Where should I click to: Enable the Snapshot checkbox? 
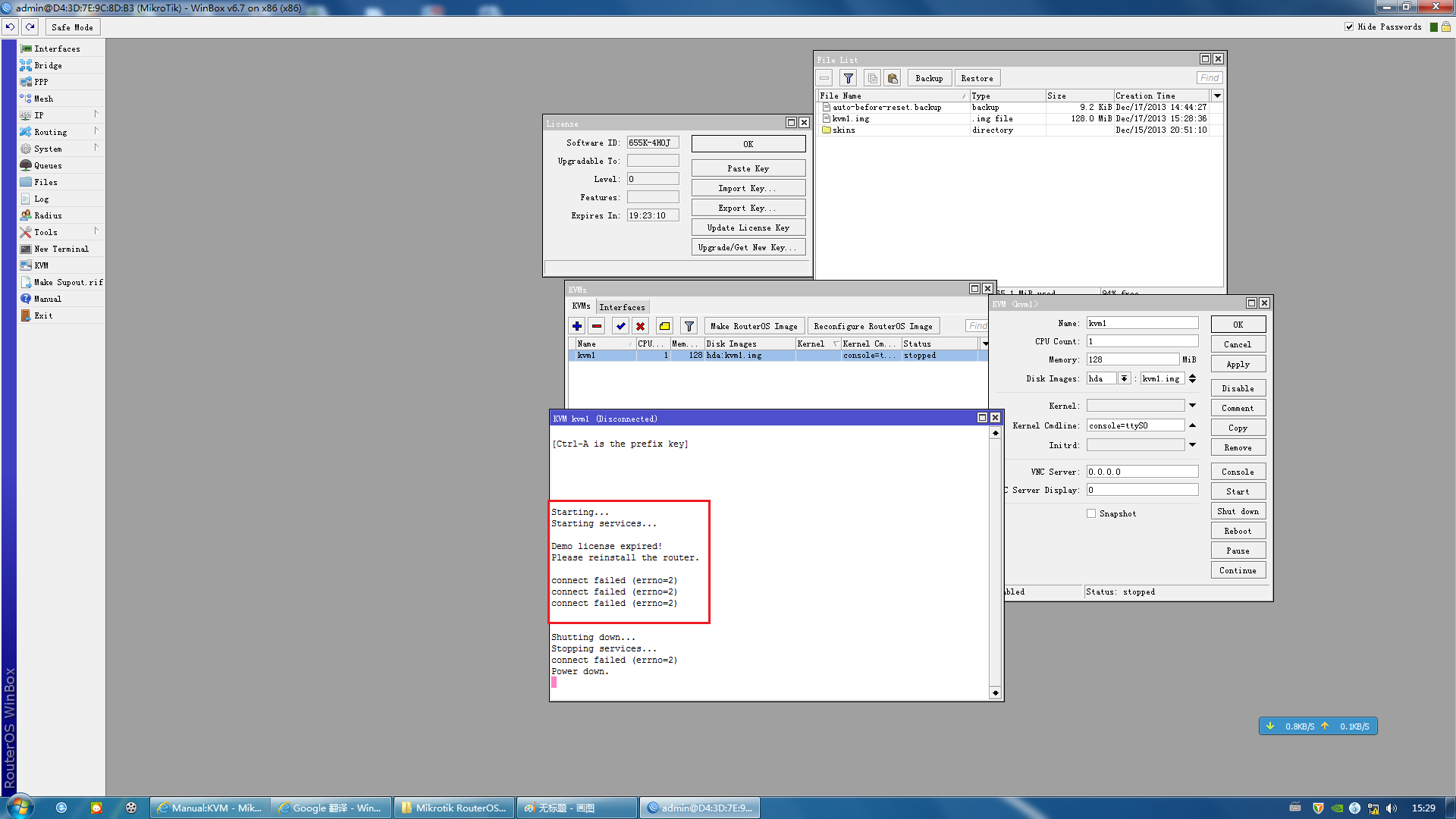coord(1091,513)
